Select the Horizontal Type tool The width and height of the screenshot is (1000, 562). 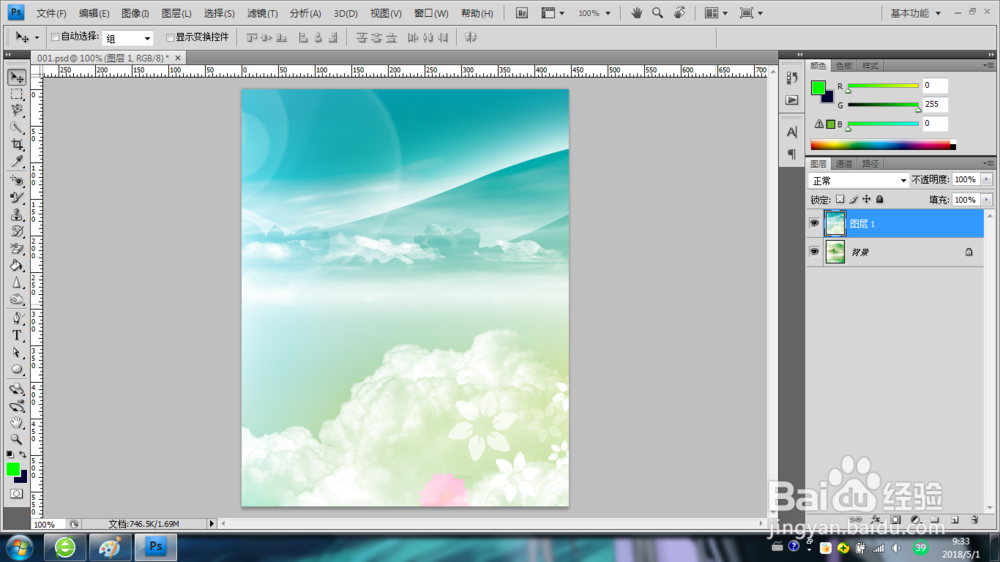tap(17, 336)
